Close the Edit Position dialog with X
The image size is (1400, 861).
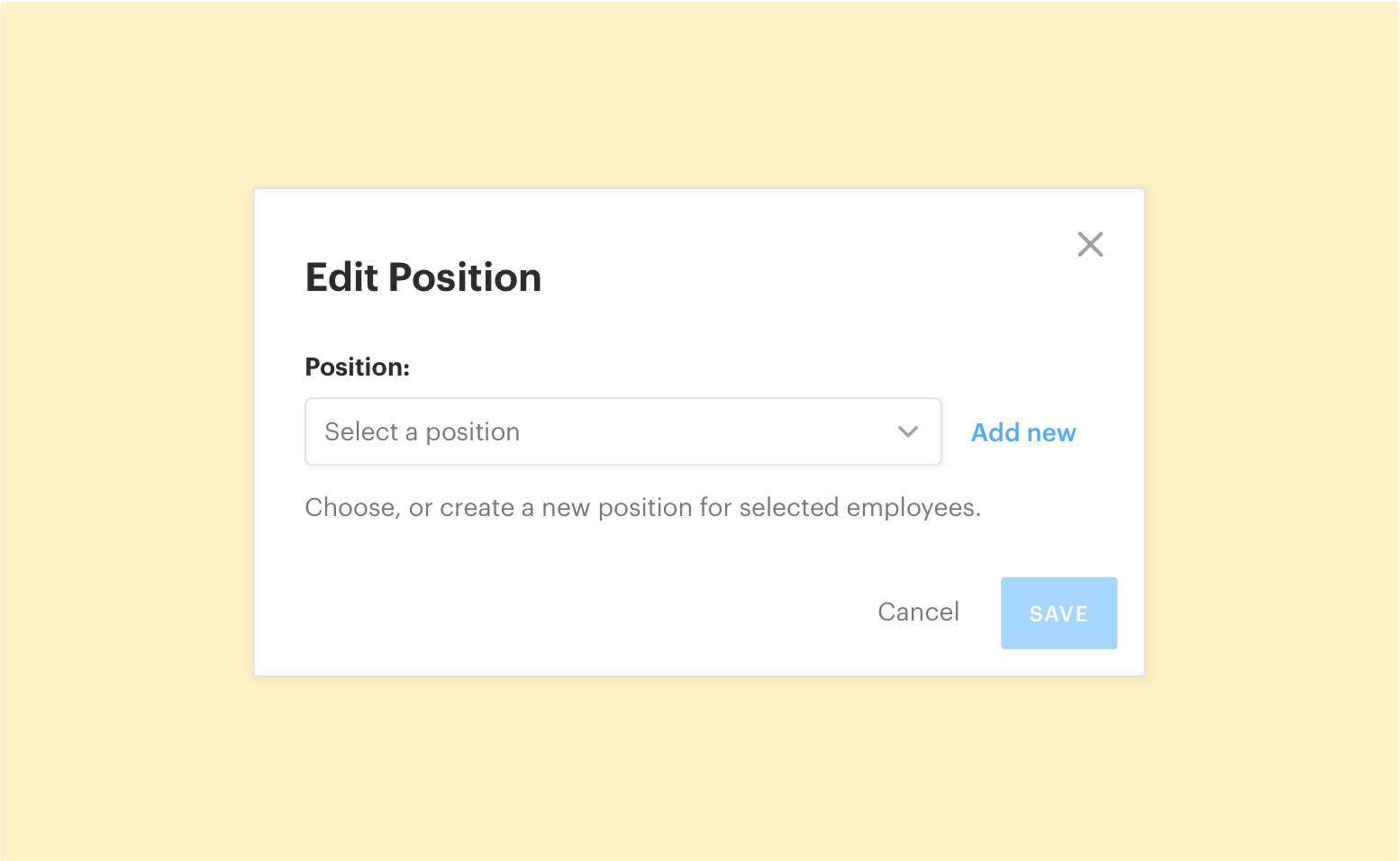pyautogui.click(x=1090, y=244)
